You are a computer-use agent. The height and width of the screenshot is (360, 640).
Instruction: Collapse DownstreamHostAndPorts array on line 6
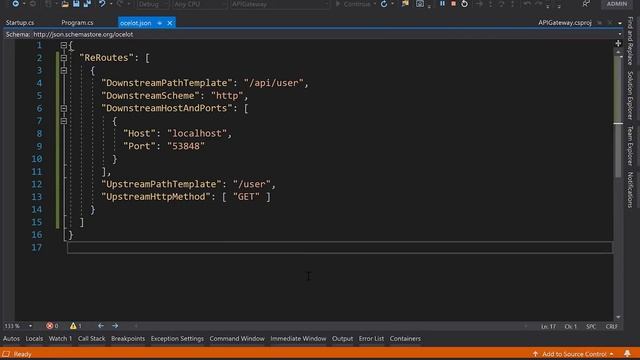click(64, 109)
